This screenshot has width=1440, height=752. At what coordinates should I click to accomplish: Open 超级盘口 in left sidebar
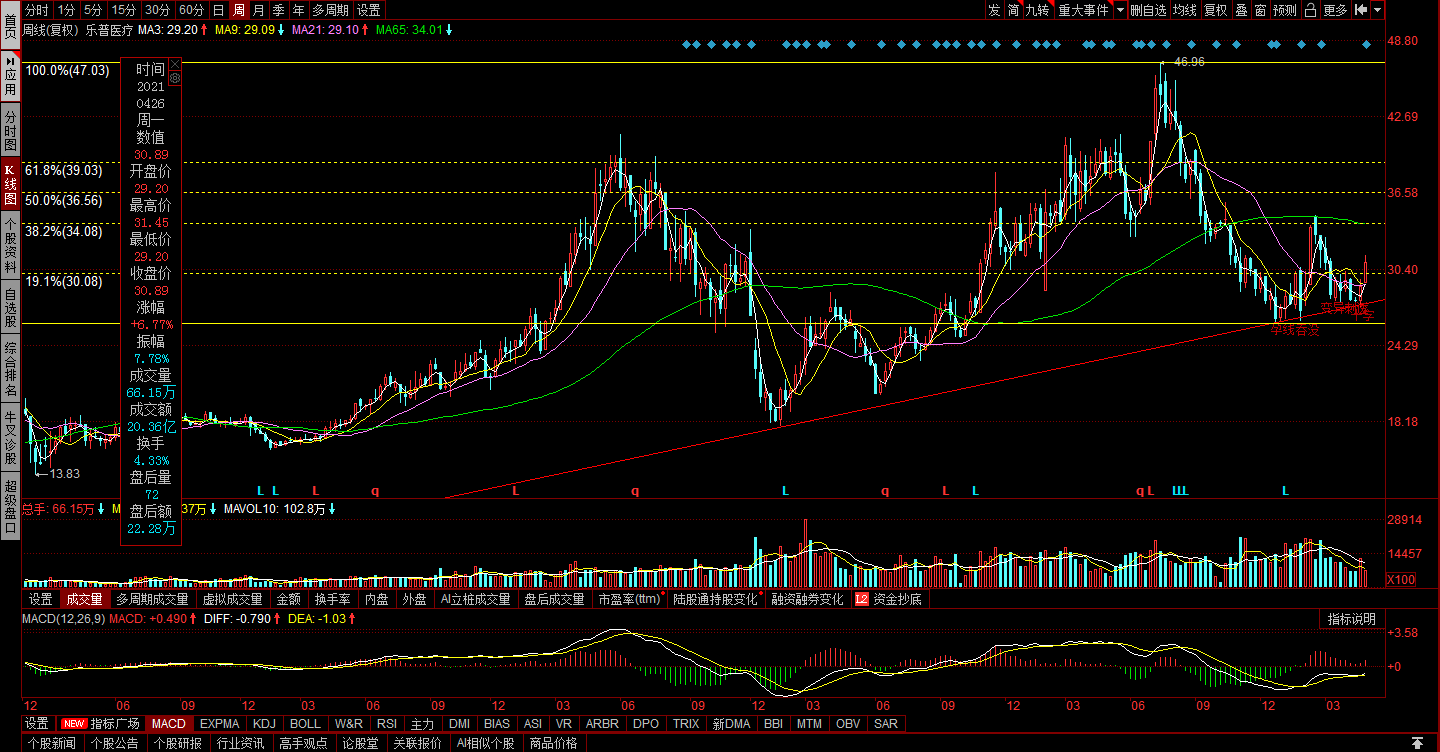point(10,505)
